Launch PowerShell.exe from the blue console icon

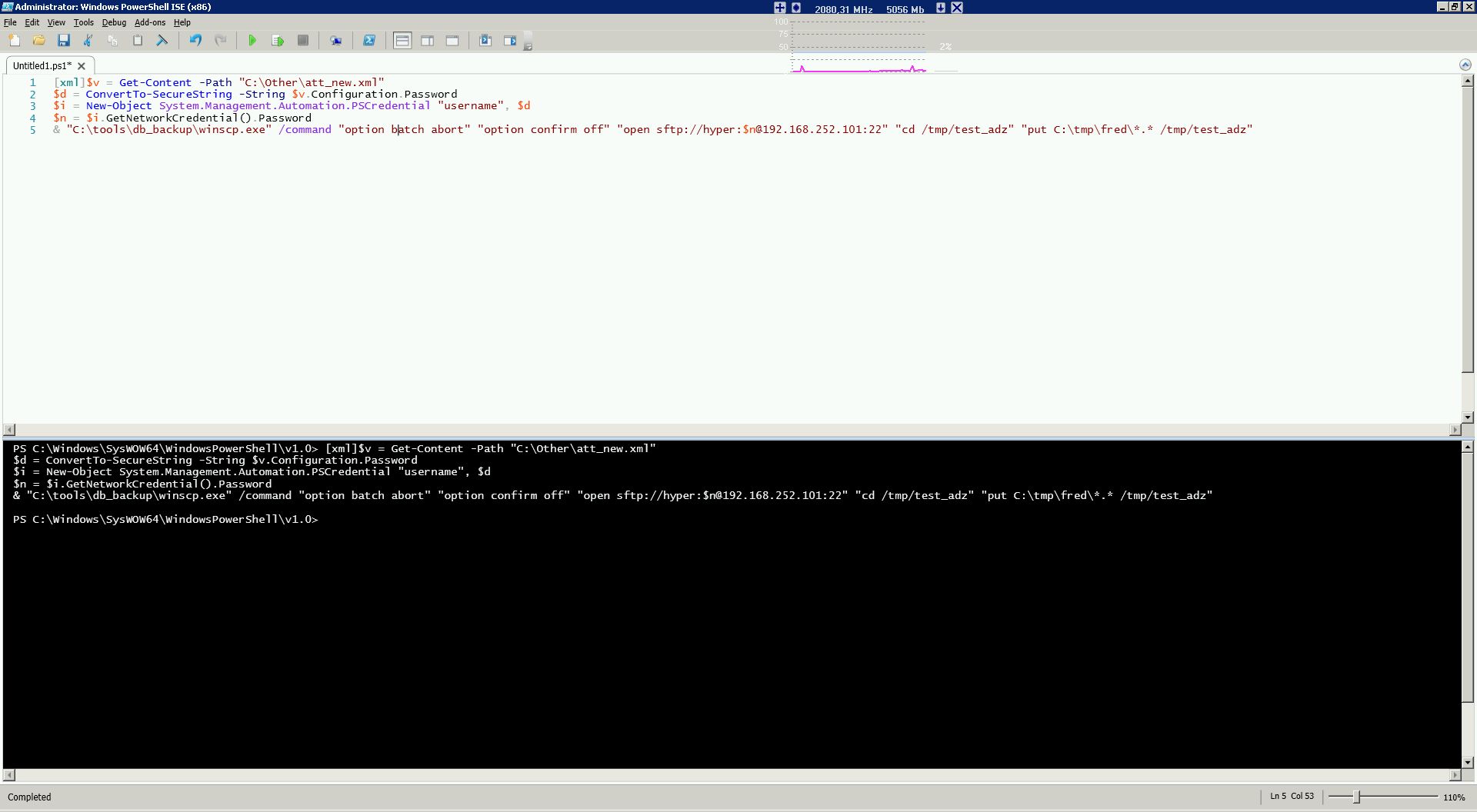[369, 41]
